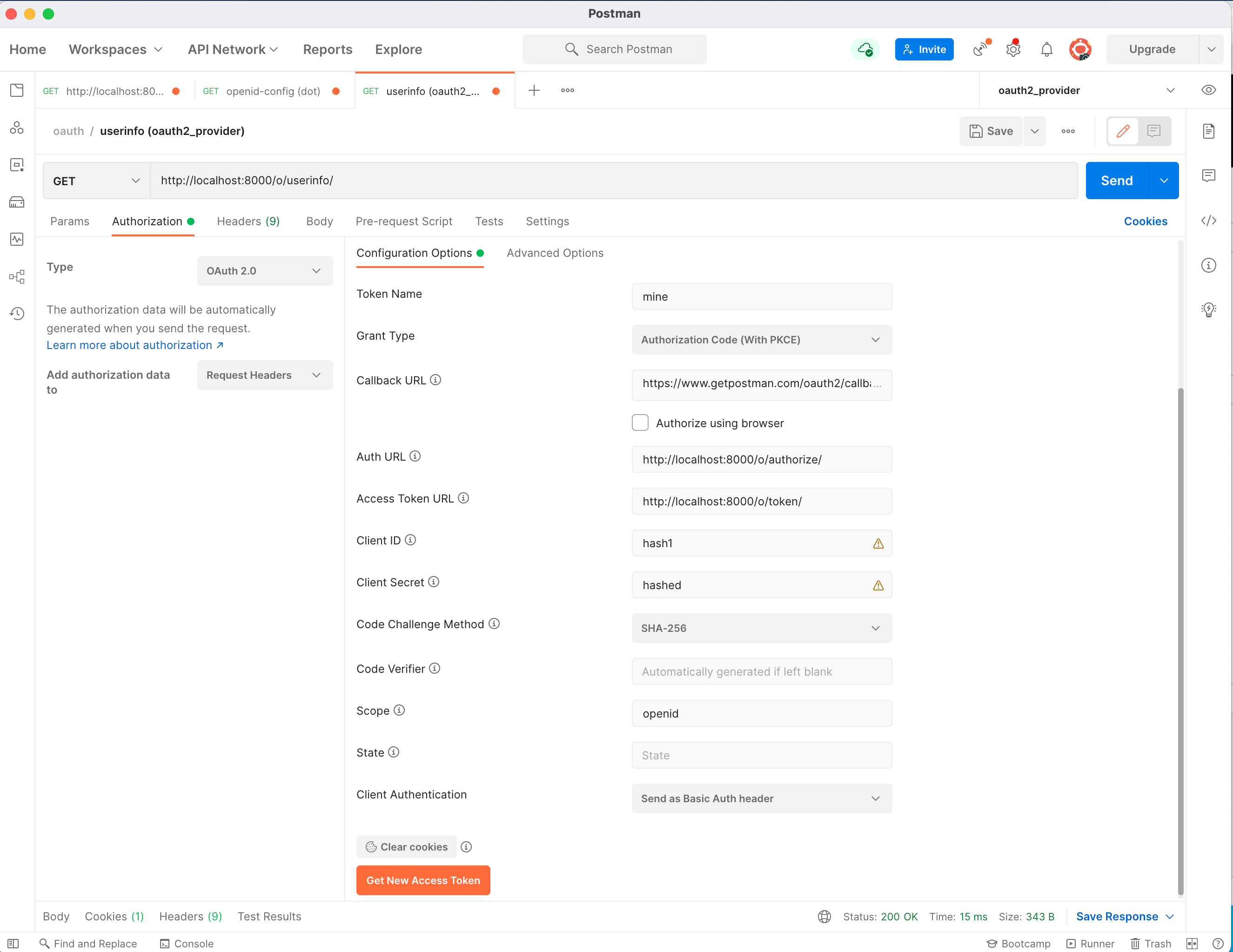
Task: Switch to Advanced Options tab
Action: 555,253
